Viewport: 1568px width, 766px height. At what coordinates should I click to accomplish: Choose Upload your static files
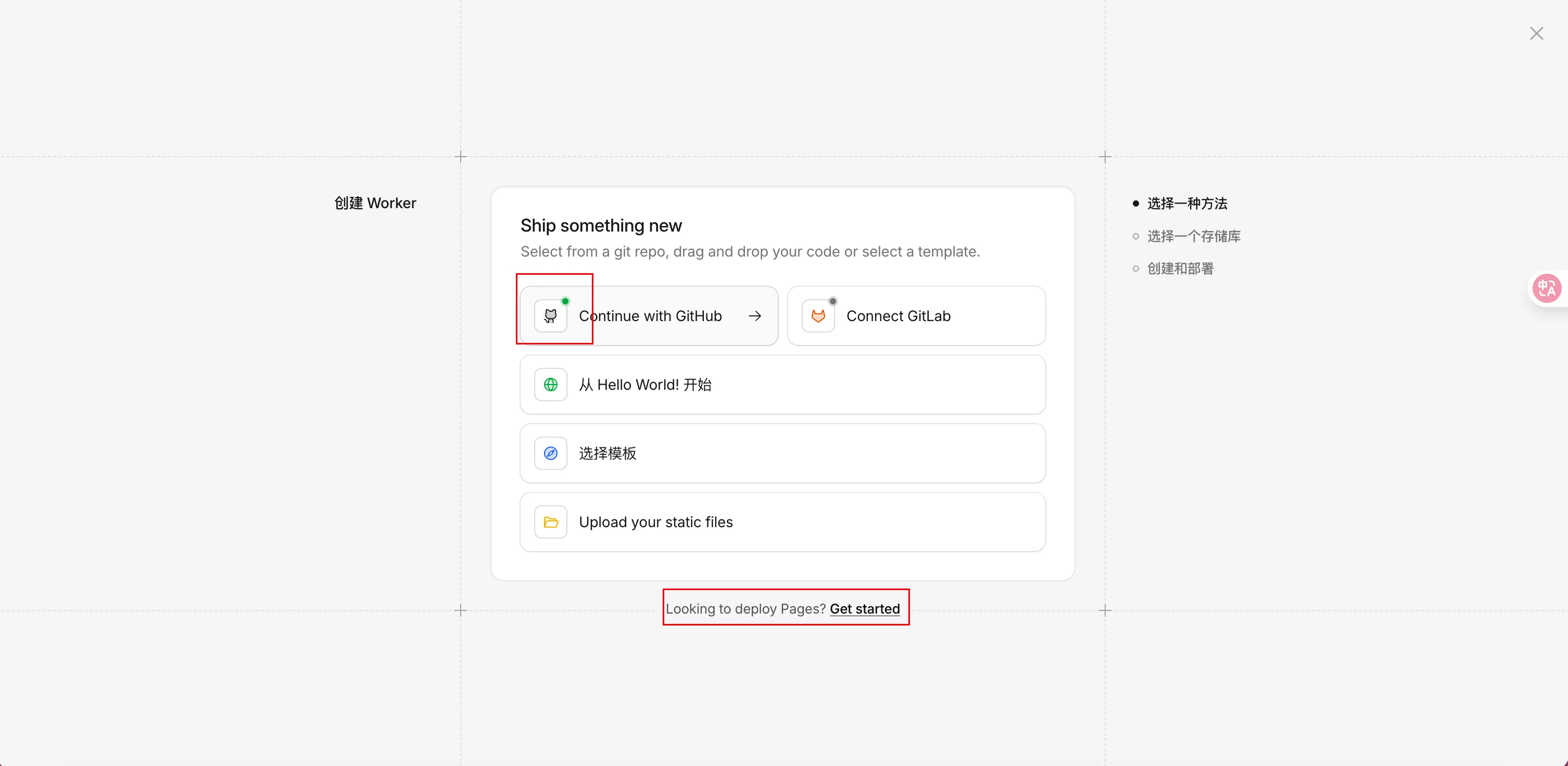coord(782,522)
